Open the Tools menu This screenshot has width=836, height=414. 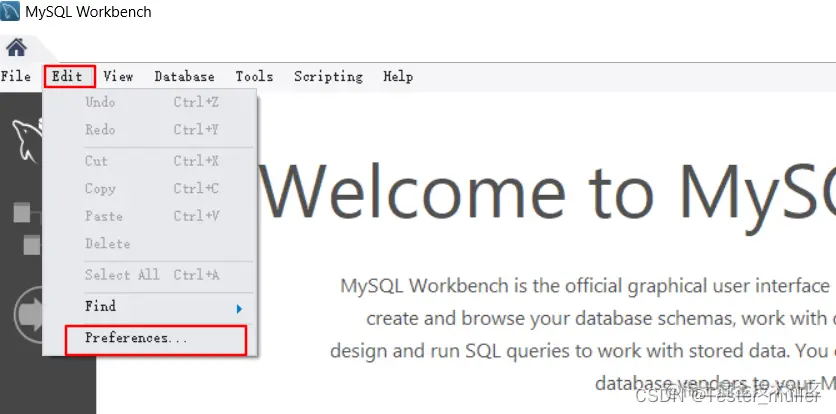(254, 77)
